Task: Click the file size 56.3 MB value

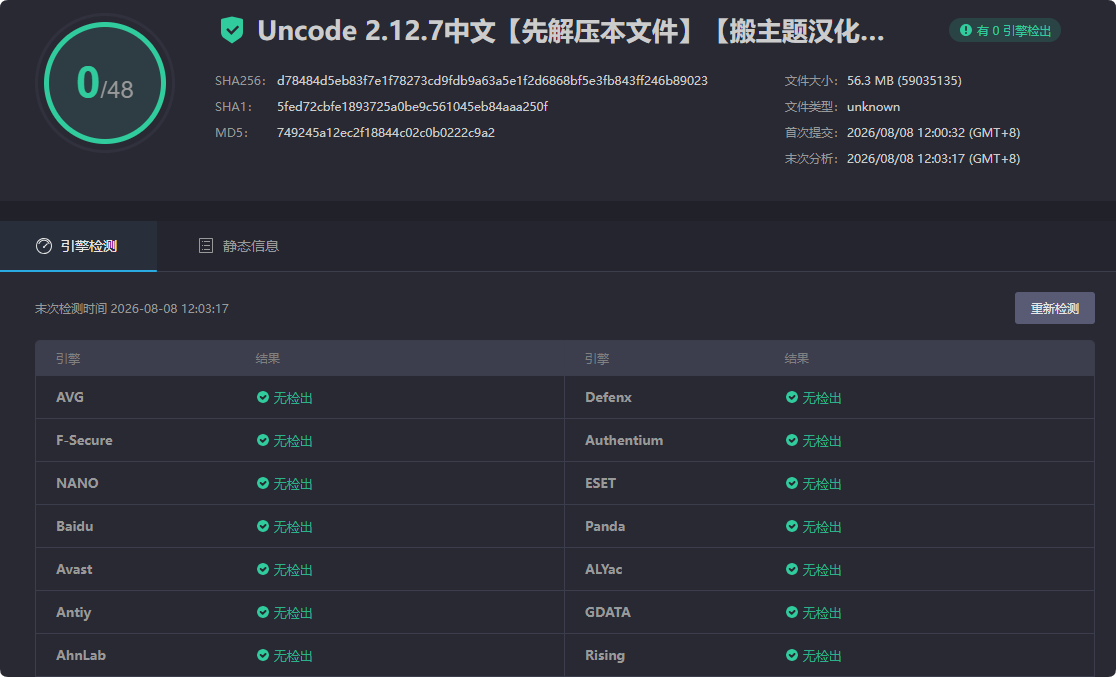Action: 904,81
